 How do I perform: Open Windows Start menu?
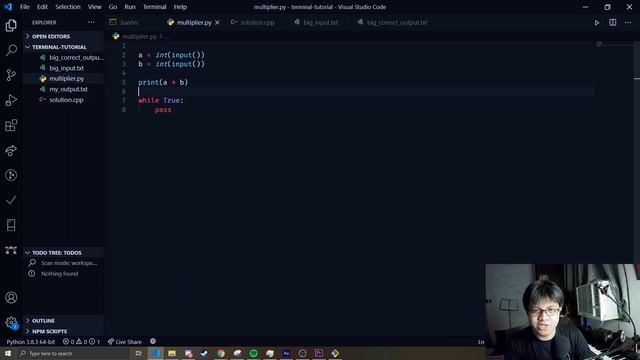8,353
